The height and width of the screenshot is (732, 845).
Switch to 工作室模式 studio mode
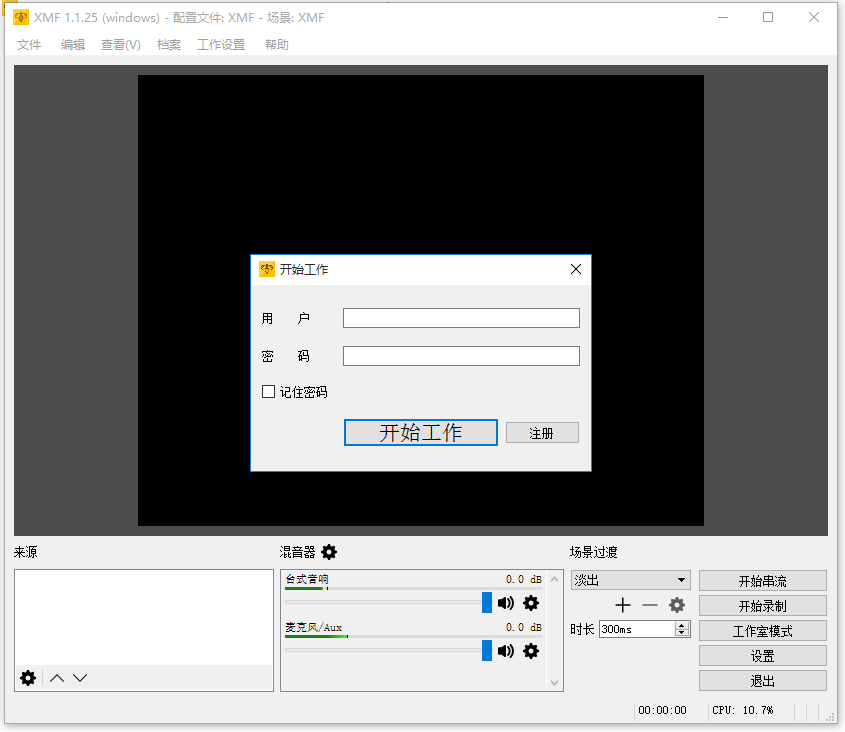tap(762, 630)
